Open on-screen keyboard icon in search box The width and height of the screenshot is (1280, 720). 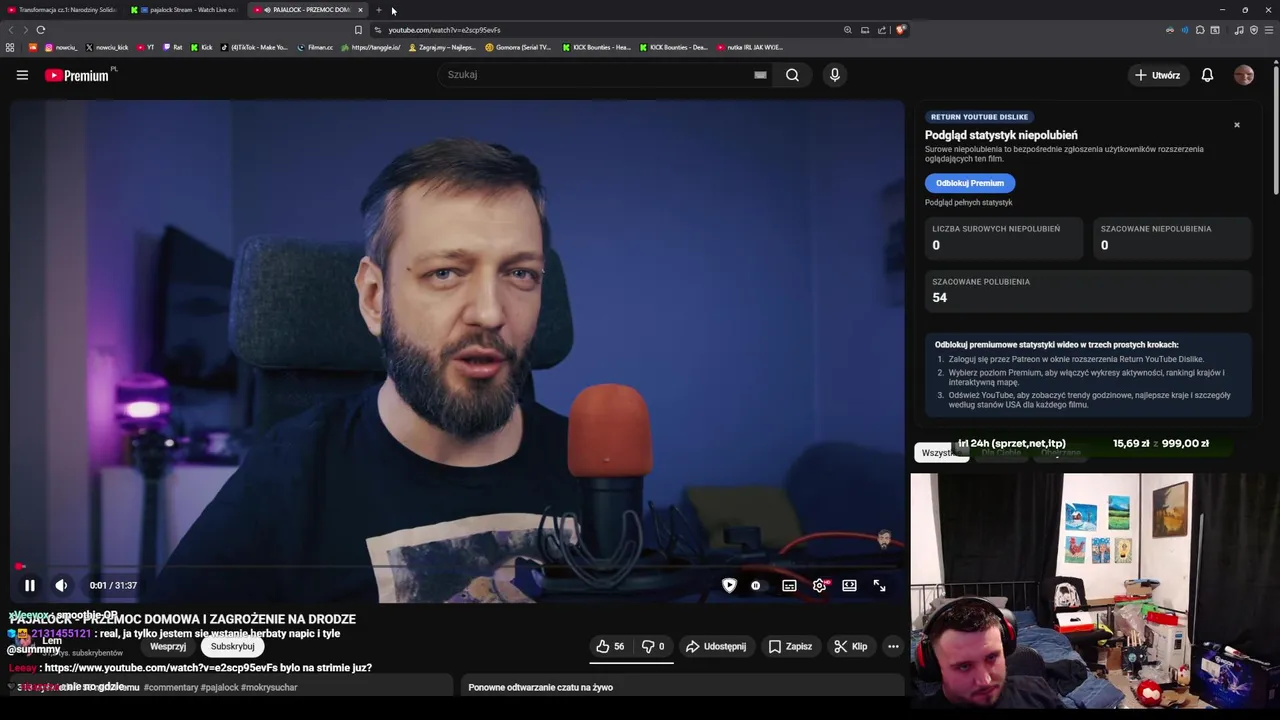click(760, 75)
